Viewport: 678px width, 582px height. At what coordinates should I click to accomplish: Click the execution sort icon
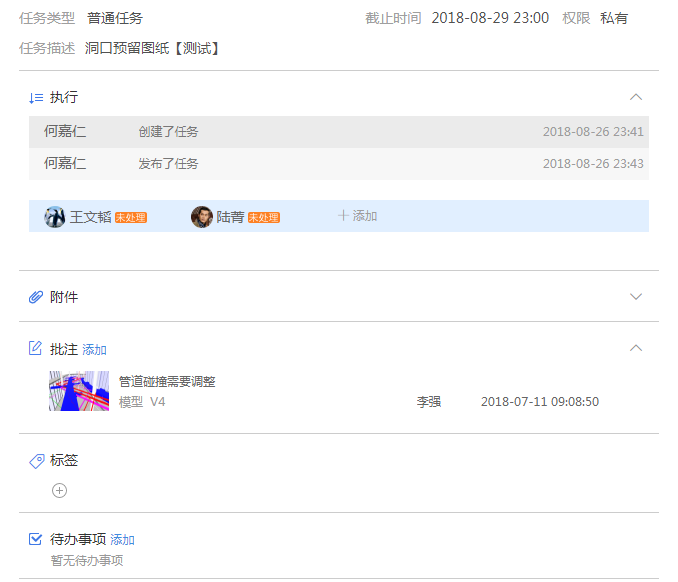(x=36, y=97)
